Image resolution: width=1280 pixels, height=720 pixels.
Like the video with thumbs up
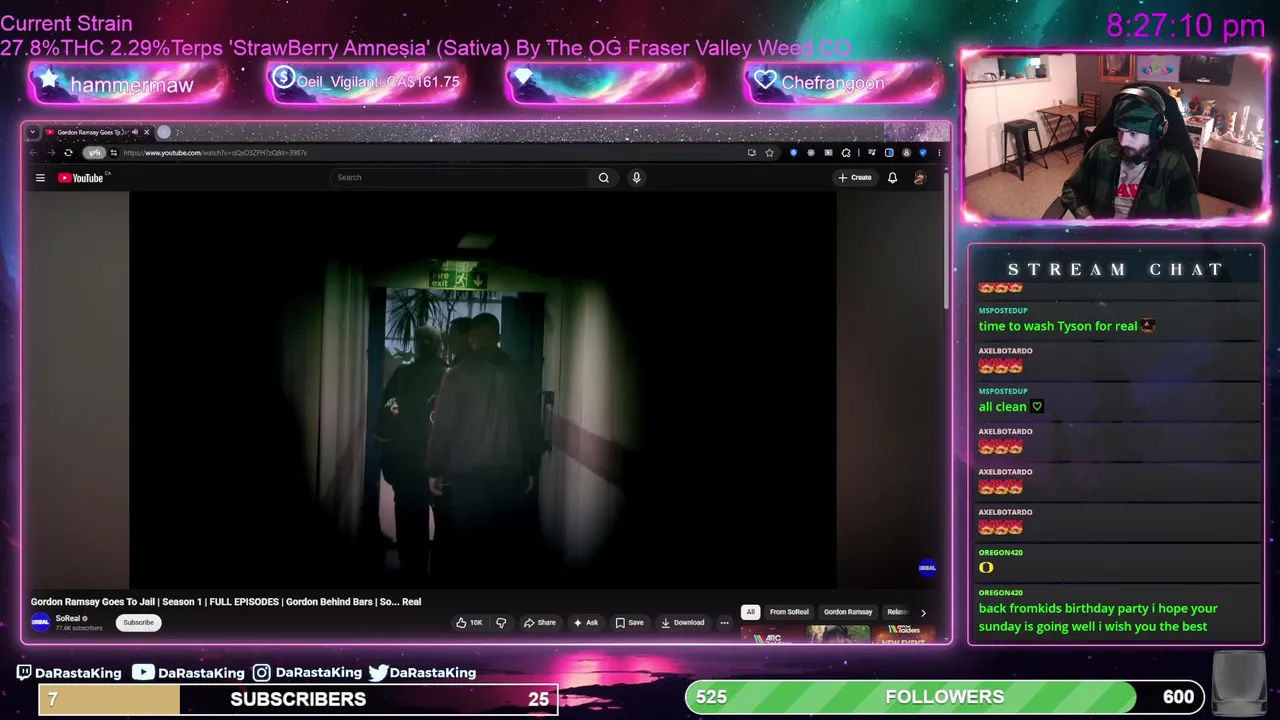(x=469, y=622)
